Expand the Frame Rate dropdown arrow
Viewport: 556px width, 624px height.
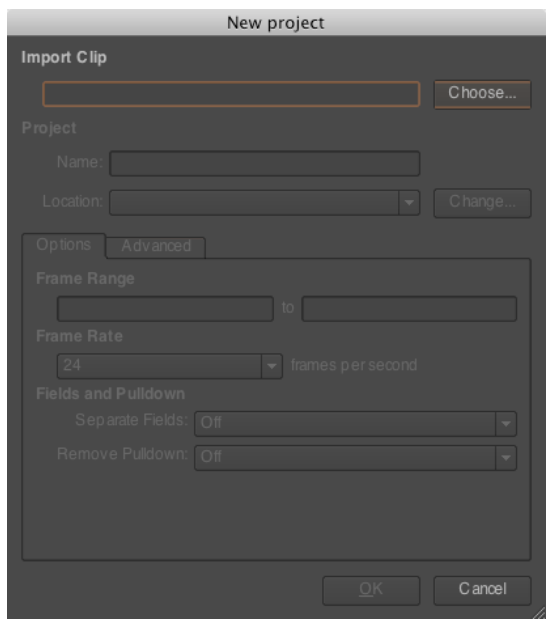click(x=272, y=366)
